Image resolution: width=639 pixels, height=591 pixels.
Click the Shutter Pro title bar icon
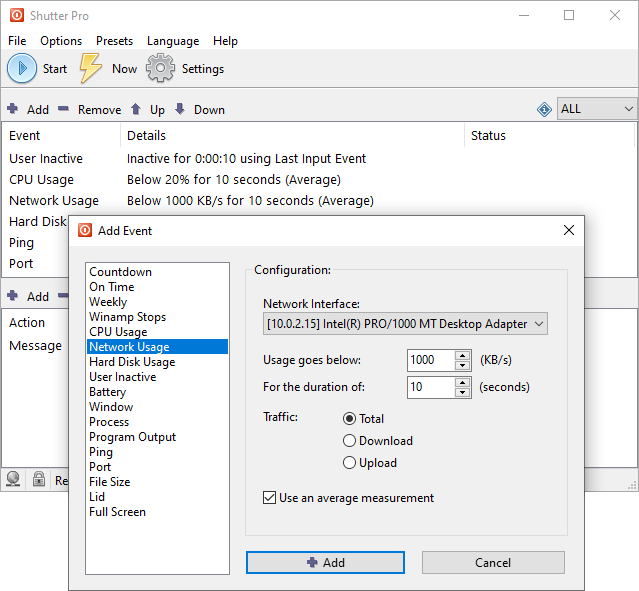[x=17, y=15]
